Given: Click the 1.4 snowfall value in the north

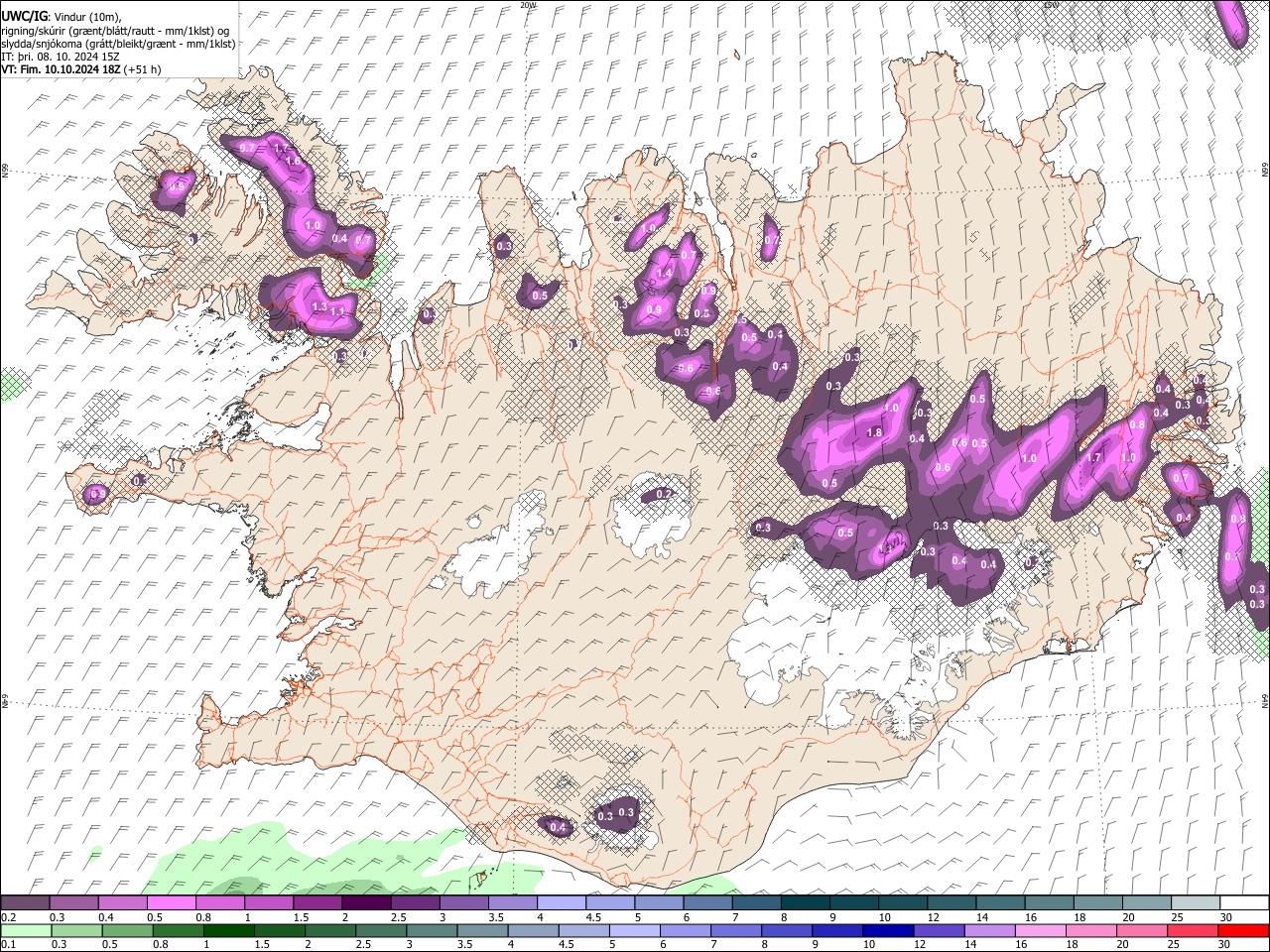Looking at the screenshot, I should 664,273.
